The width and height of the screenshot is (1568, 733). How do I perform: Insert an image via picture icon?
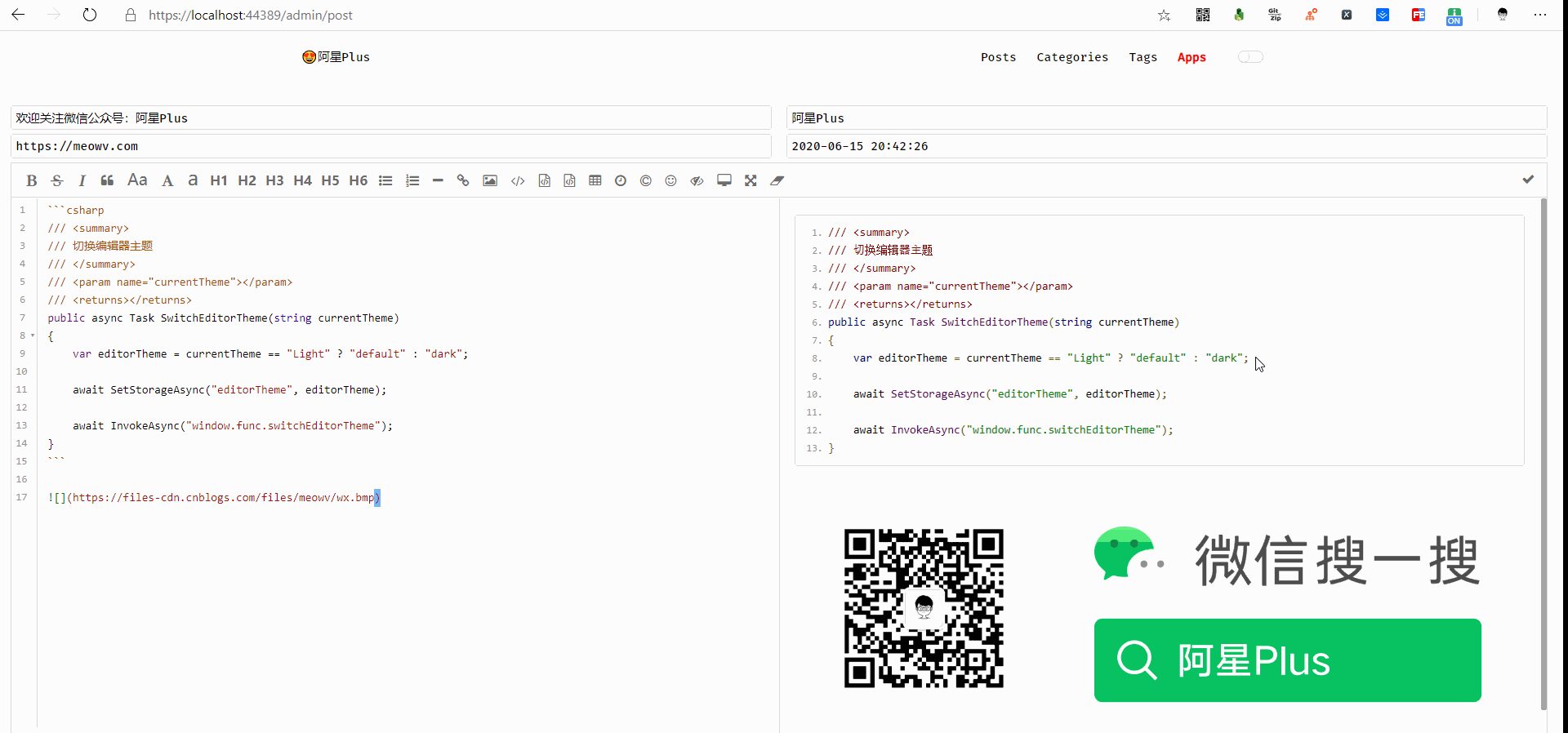(490, 180)
